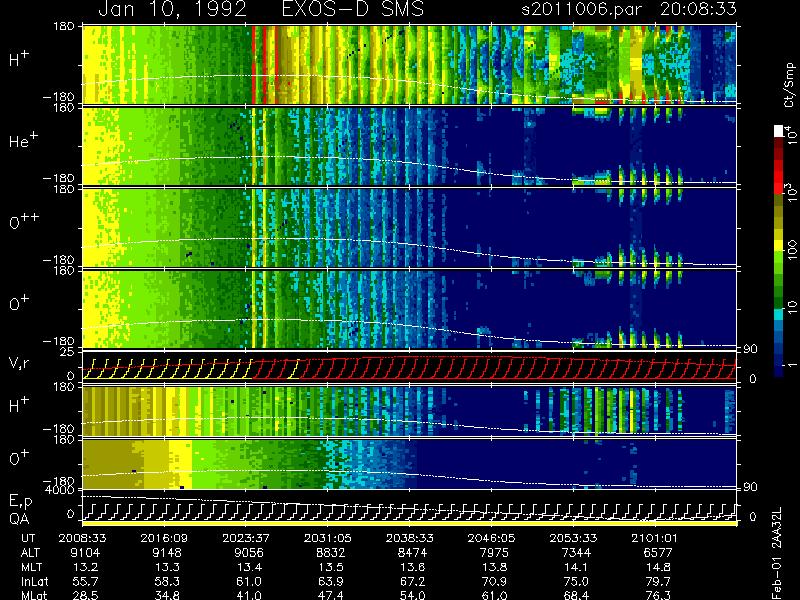The width and height of the screenshot is (800, 600).
Task: Click MLat value 76.3
Action: tap(657, 595)
